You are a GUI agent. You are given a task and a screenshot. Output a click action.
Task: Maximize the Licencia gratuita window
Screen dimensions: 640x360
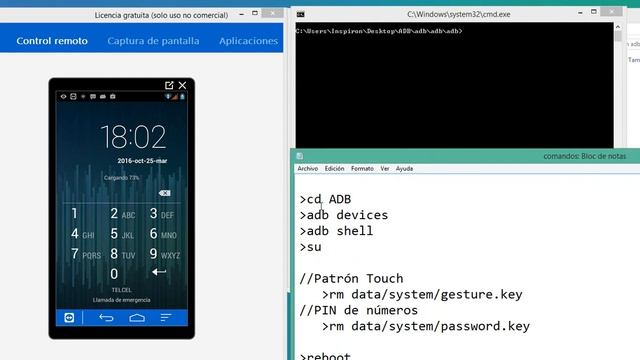(x=255, y=13)
